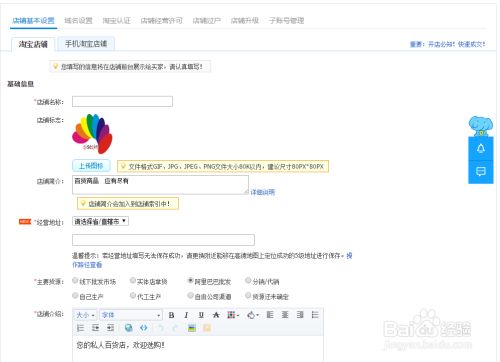Insert a numbered list at the start of the second toolbar row
Viewport: 500px width, 362px height.
(x=80, y=328)
